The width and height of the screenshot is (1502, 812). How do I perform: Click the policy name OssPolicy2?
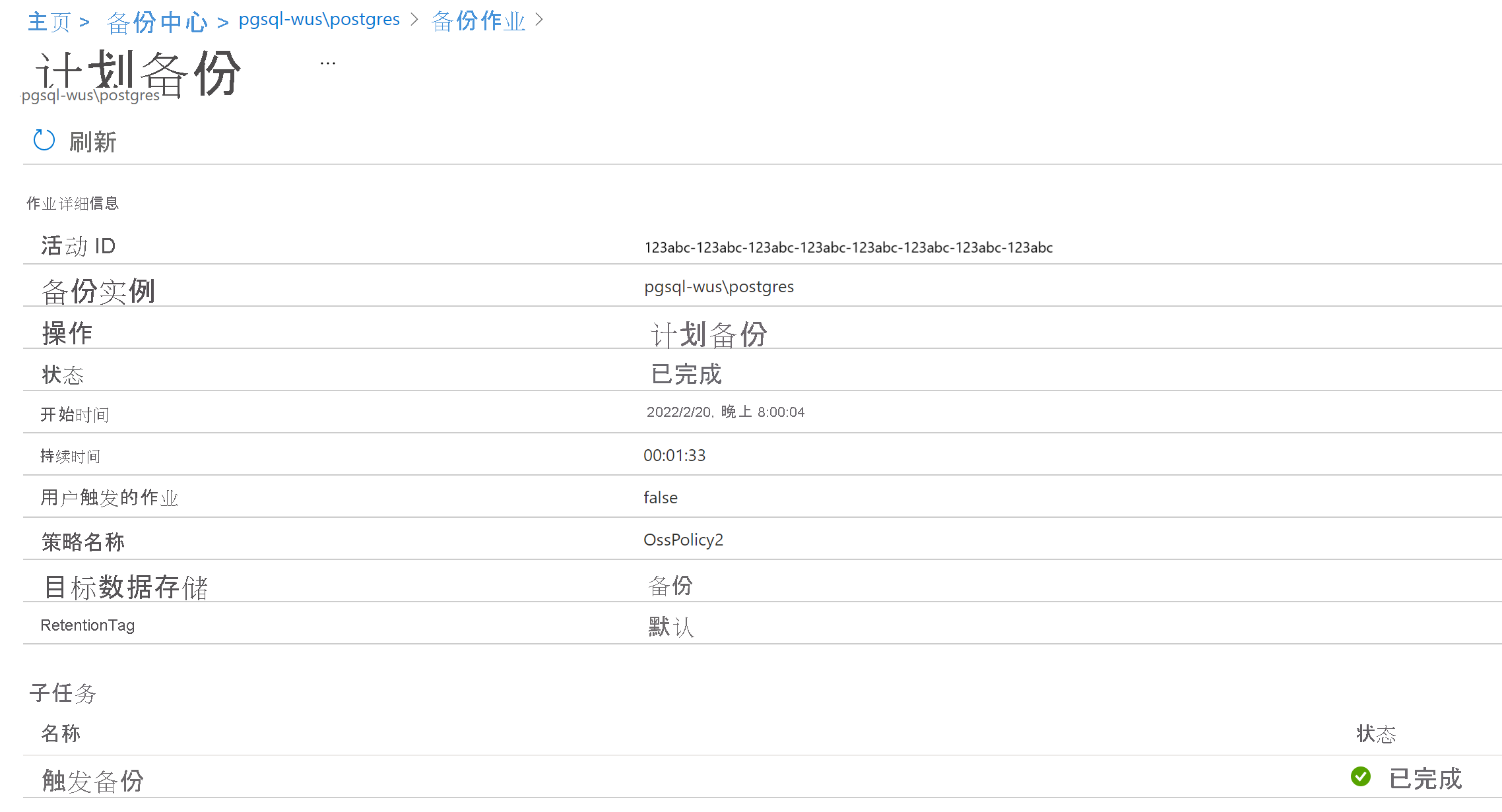click(684, 539)
